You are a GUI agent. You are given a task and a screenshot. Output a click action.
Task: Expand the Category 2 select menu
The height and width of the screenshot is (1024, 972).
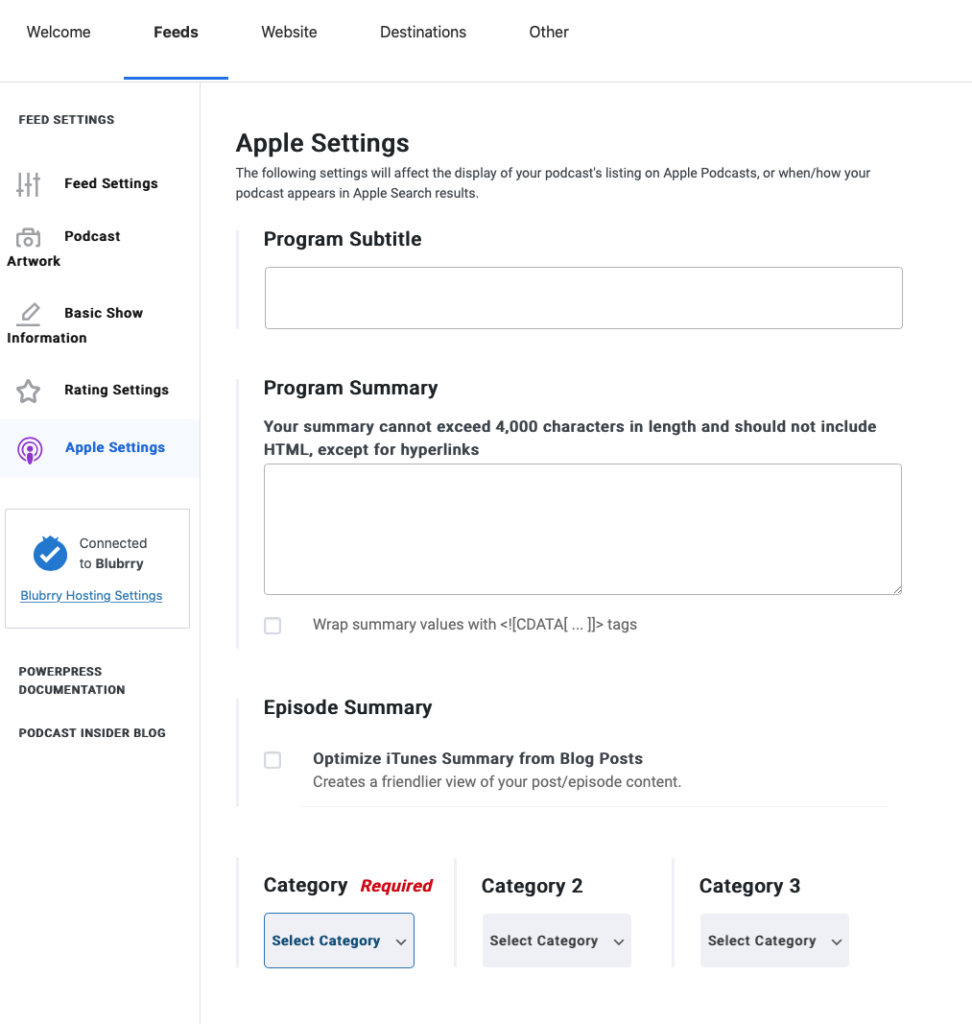tap(557, 940)
